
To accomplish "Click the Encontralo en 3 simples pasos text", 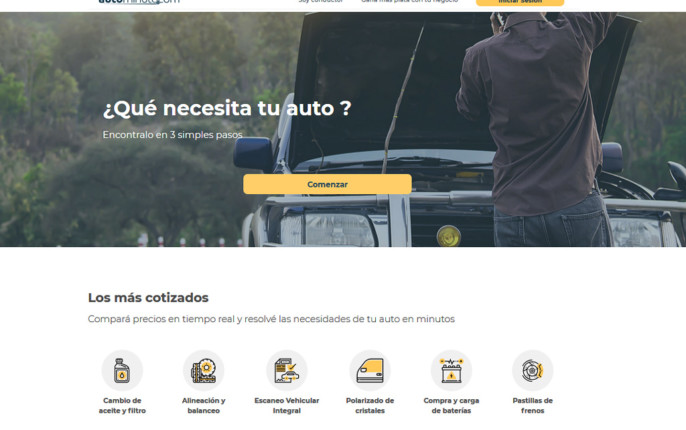I will pyautogui.click(x=172, y=135).
